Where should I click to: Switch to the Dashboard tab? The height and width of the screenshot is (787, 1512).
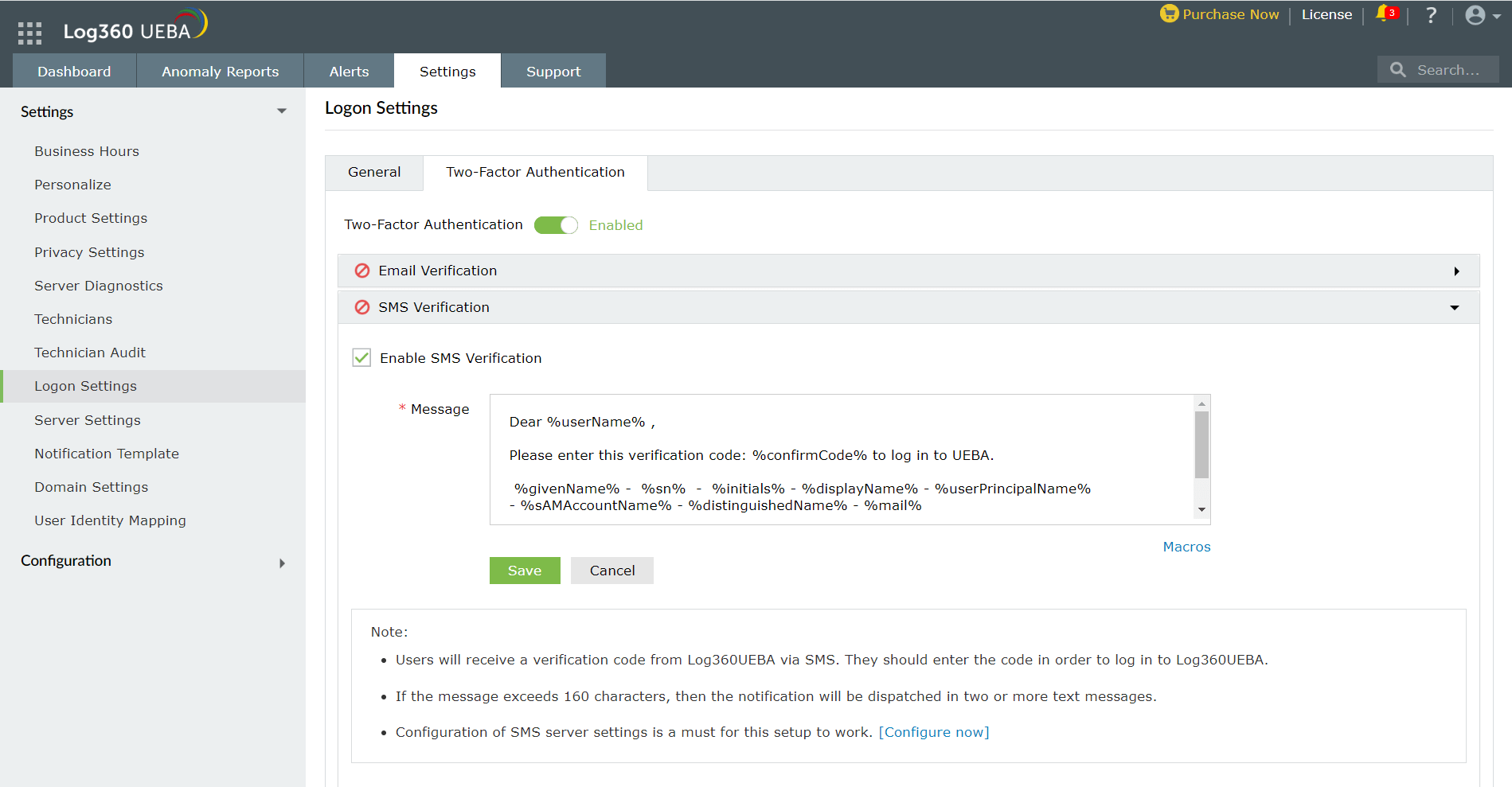click(74, 71)
